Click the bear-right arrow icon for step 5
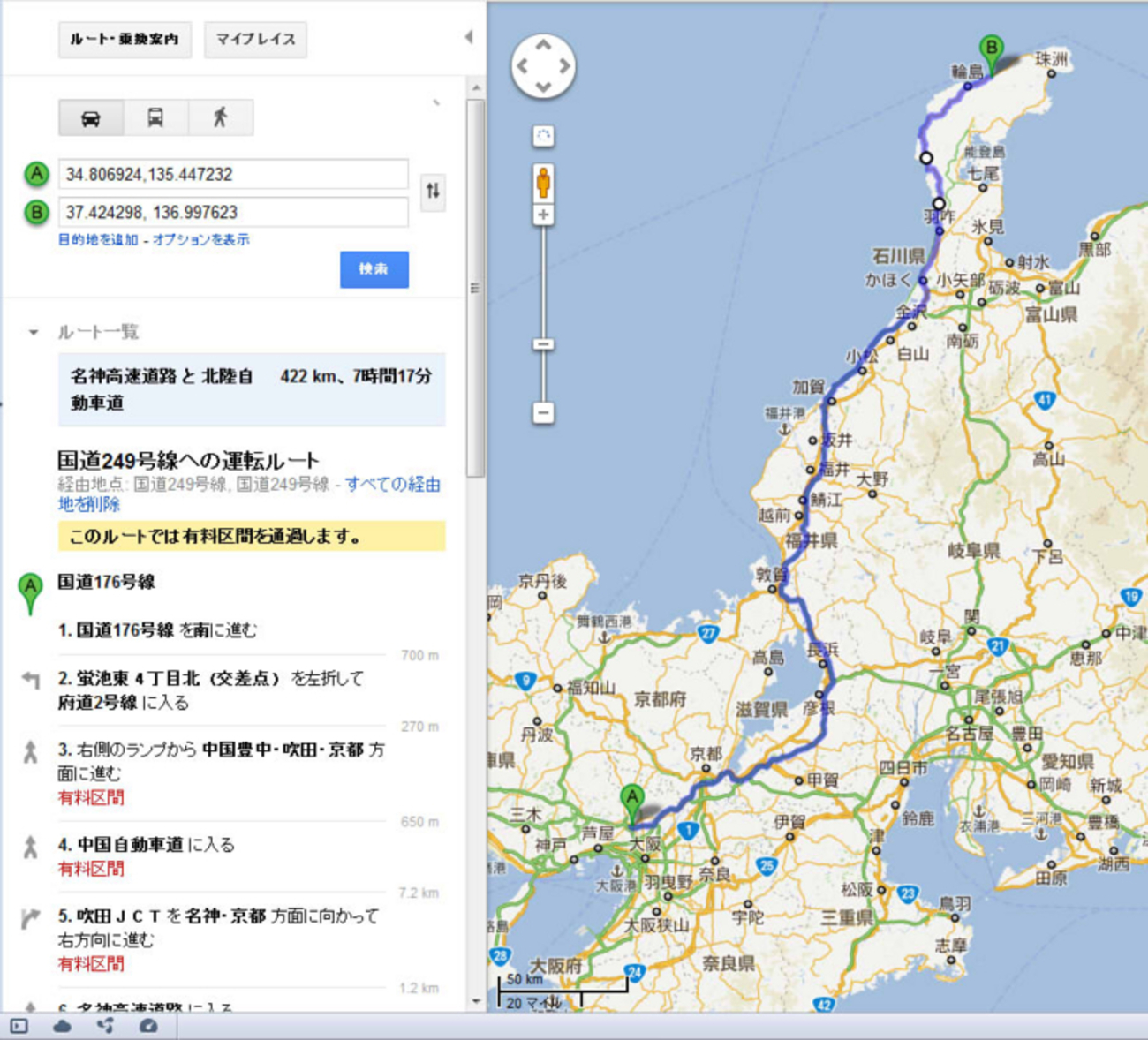The image size is (1148, 1040). pos(31,918)
